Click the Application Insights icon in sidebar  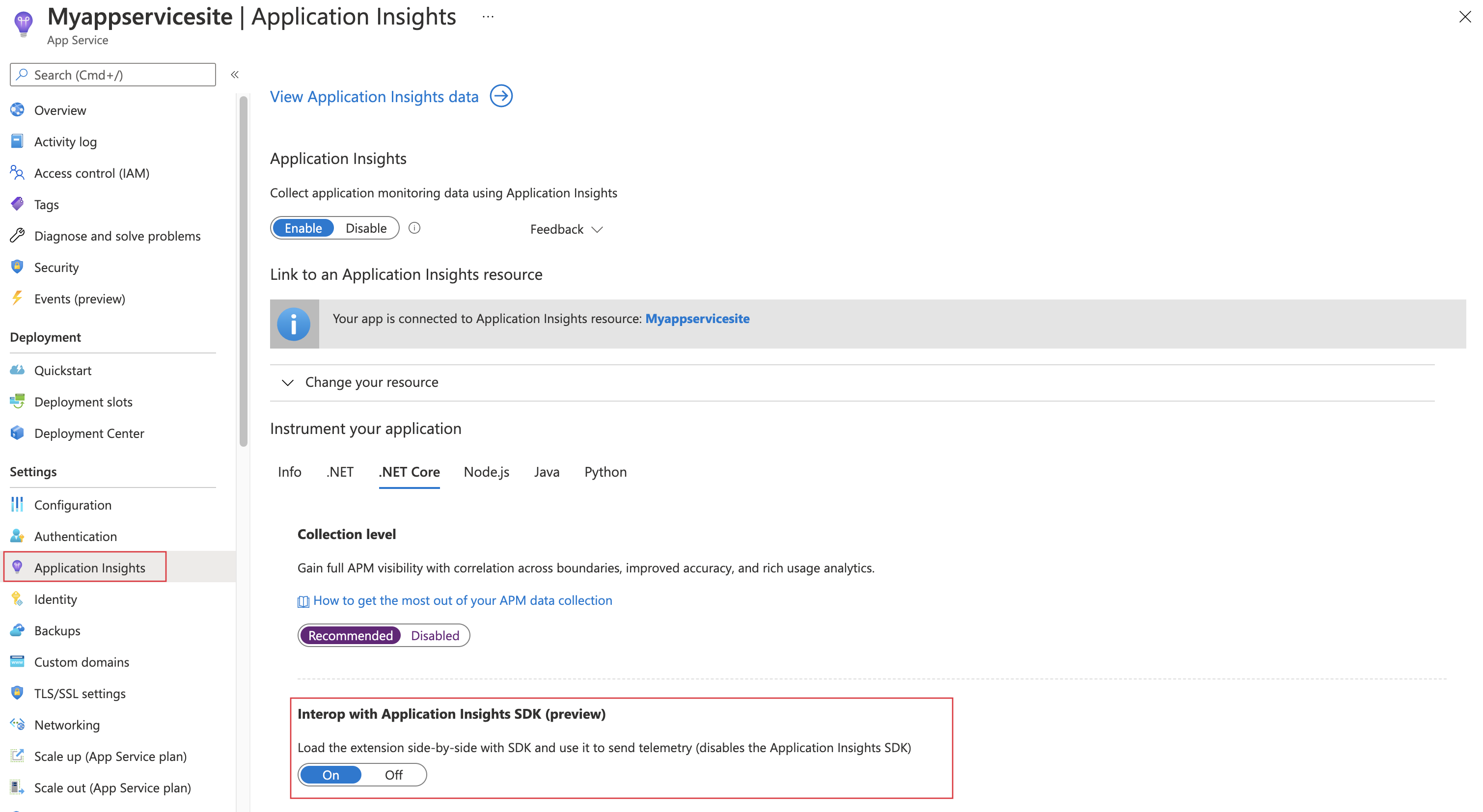click(x=17, y=567)
